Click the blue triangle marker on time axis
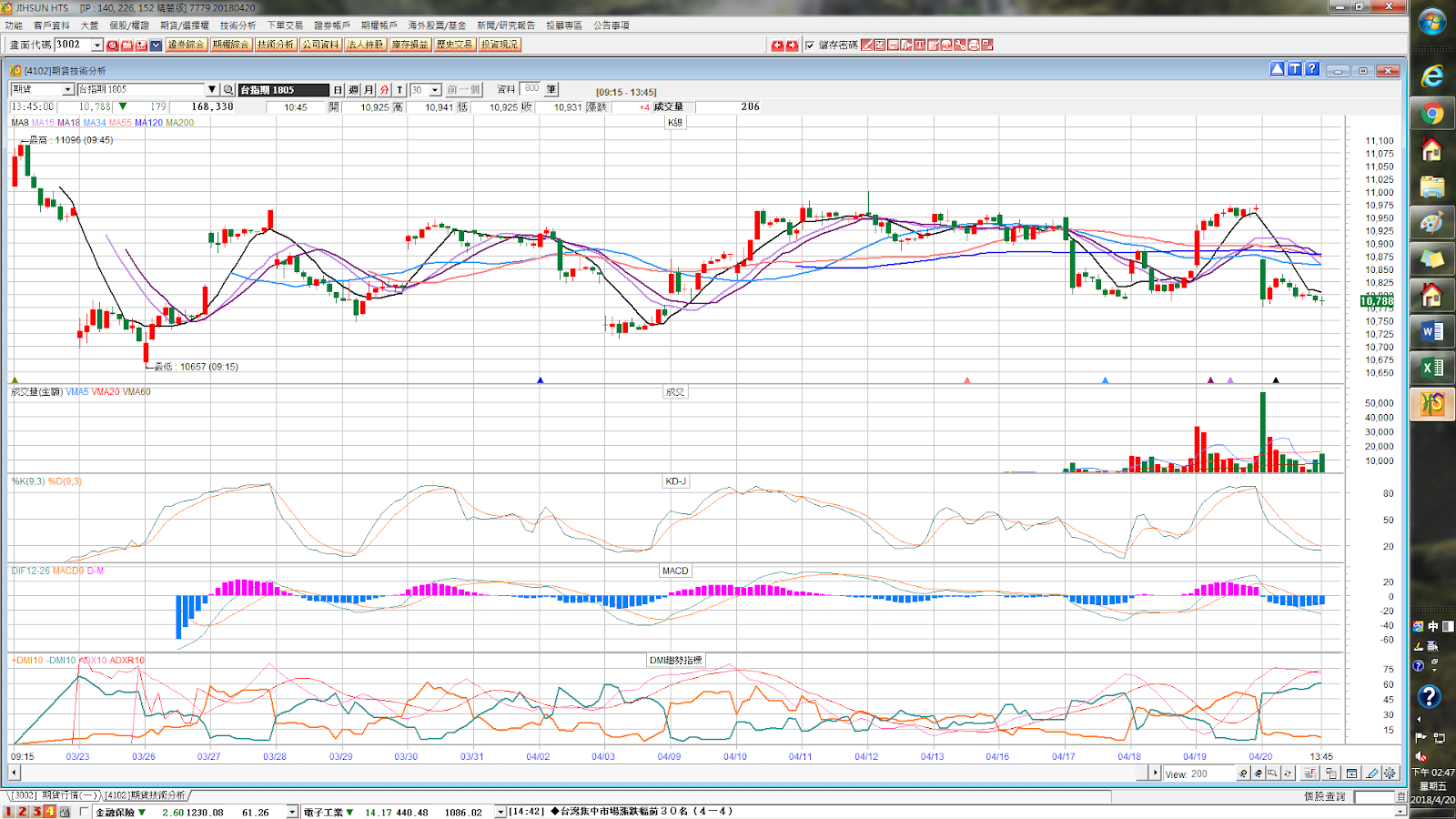Viewport: 1456px width, 819px height. (541, 380)
